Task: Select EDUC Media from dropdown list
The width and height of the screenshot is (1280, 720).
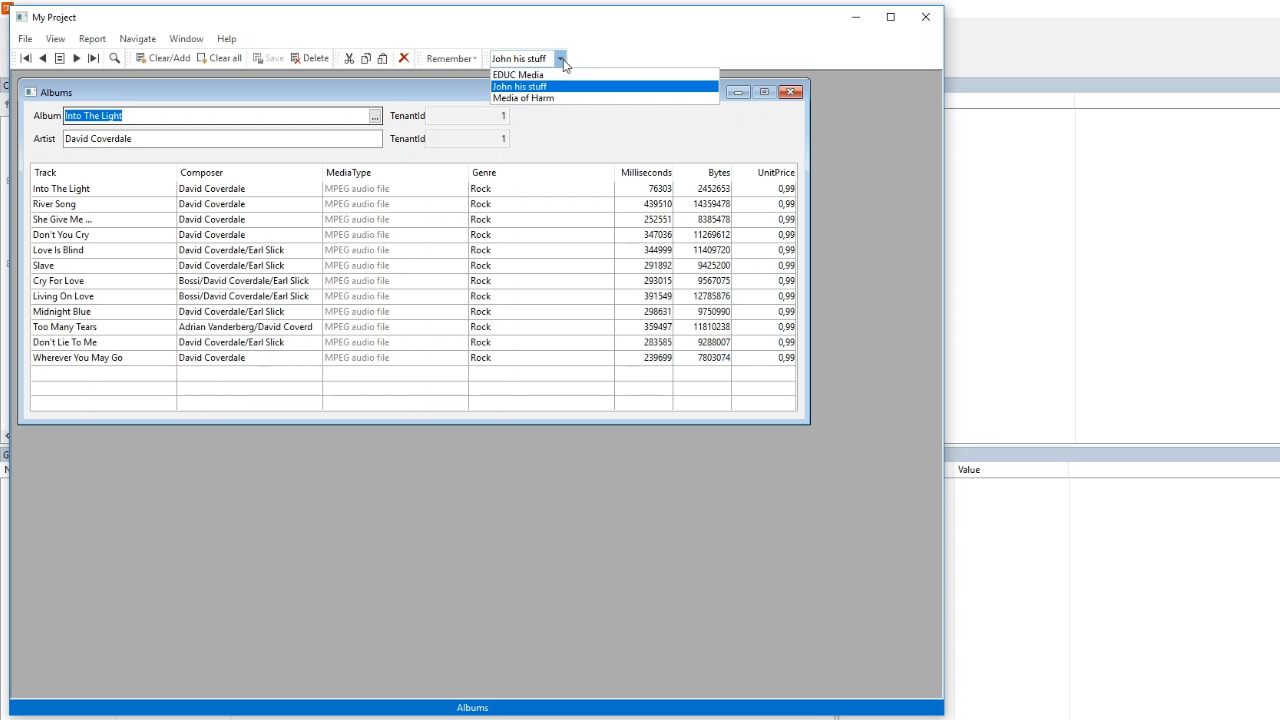Action: pyautogui.click(x=518, y=75)
